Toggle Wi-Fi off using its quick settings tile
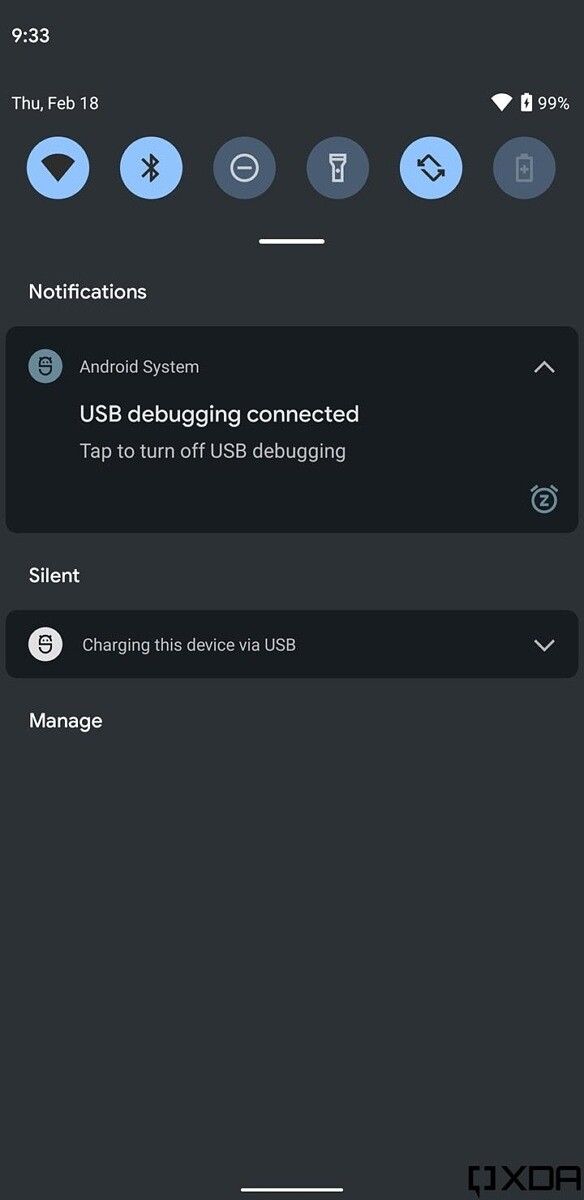 pyautogui.click(x=57, y=168)
